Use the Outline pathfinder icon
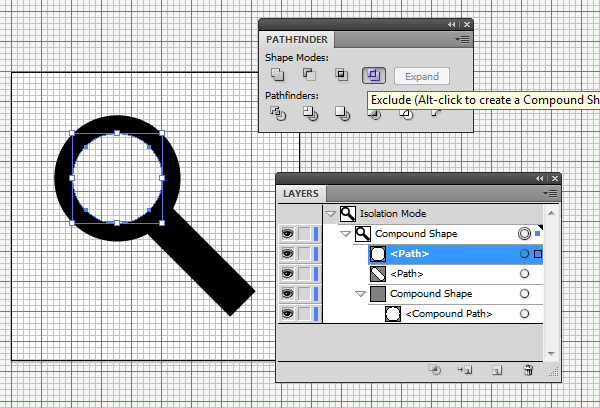 coord(406,114)
